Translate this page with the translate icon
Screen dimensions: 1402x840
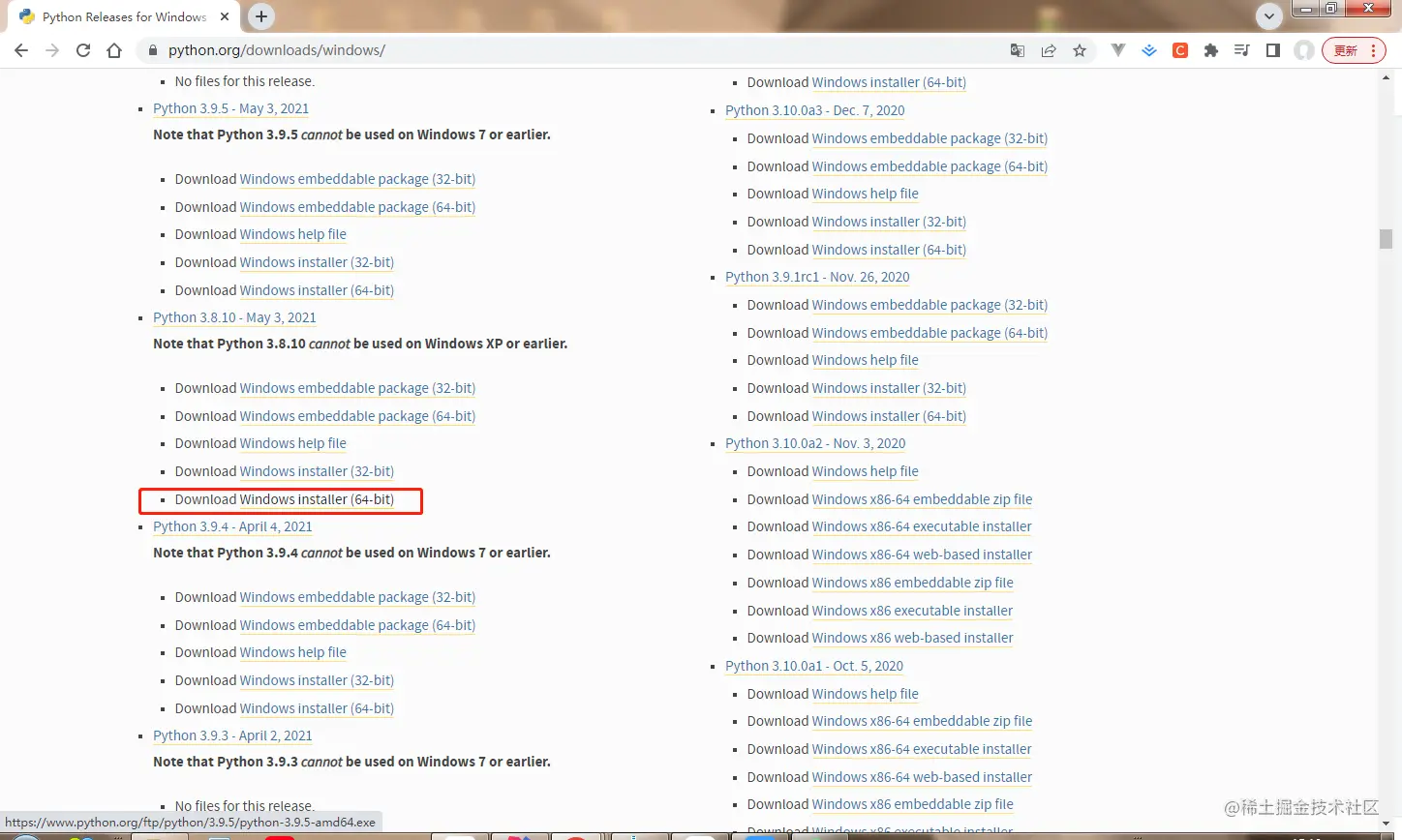(x=1018, y=50)
